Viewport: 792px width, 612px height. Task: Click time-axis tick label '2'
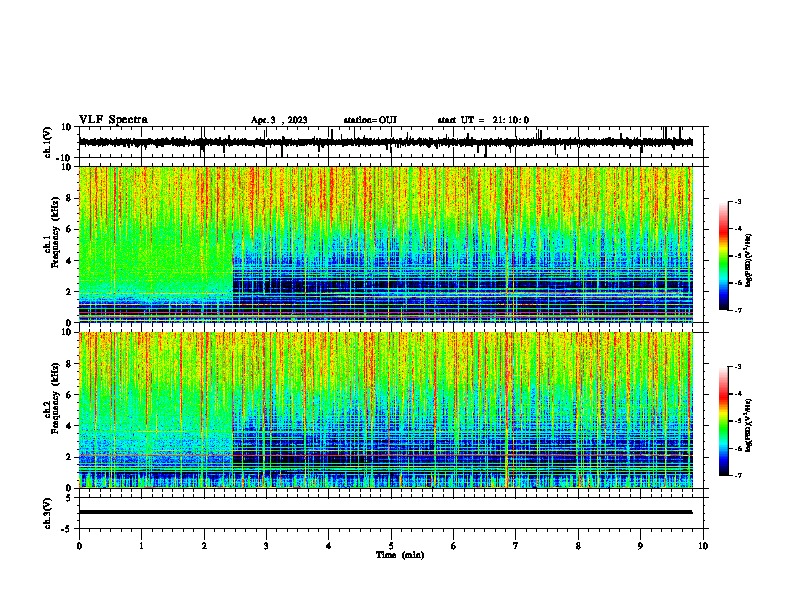tap(204, 546)
